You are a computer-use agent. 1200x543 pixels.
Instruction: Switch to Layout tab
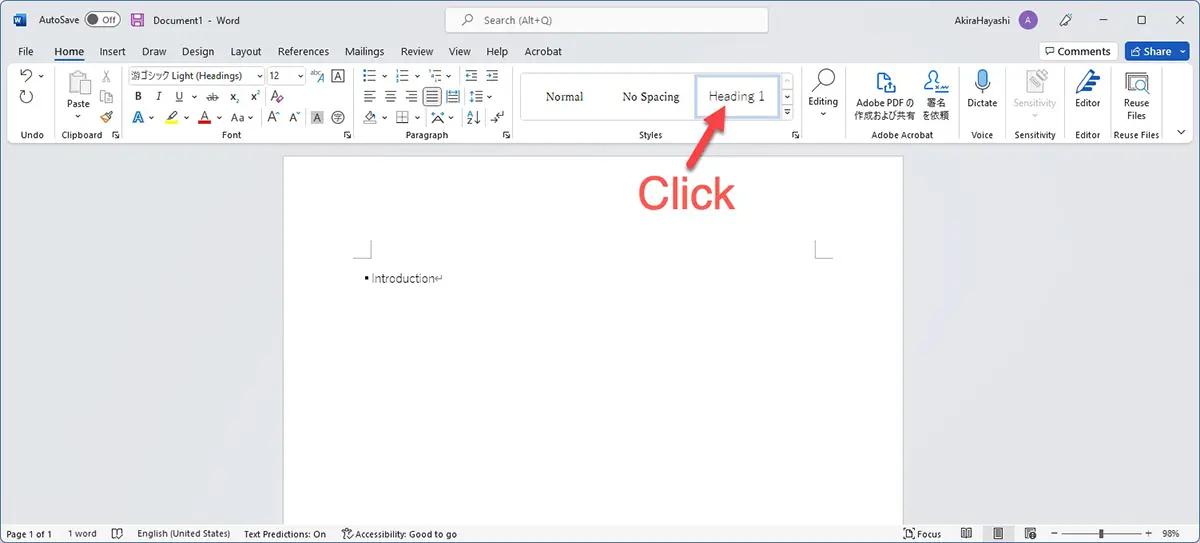pyautogui.click(x=246, y=51)
